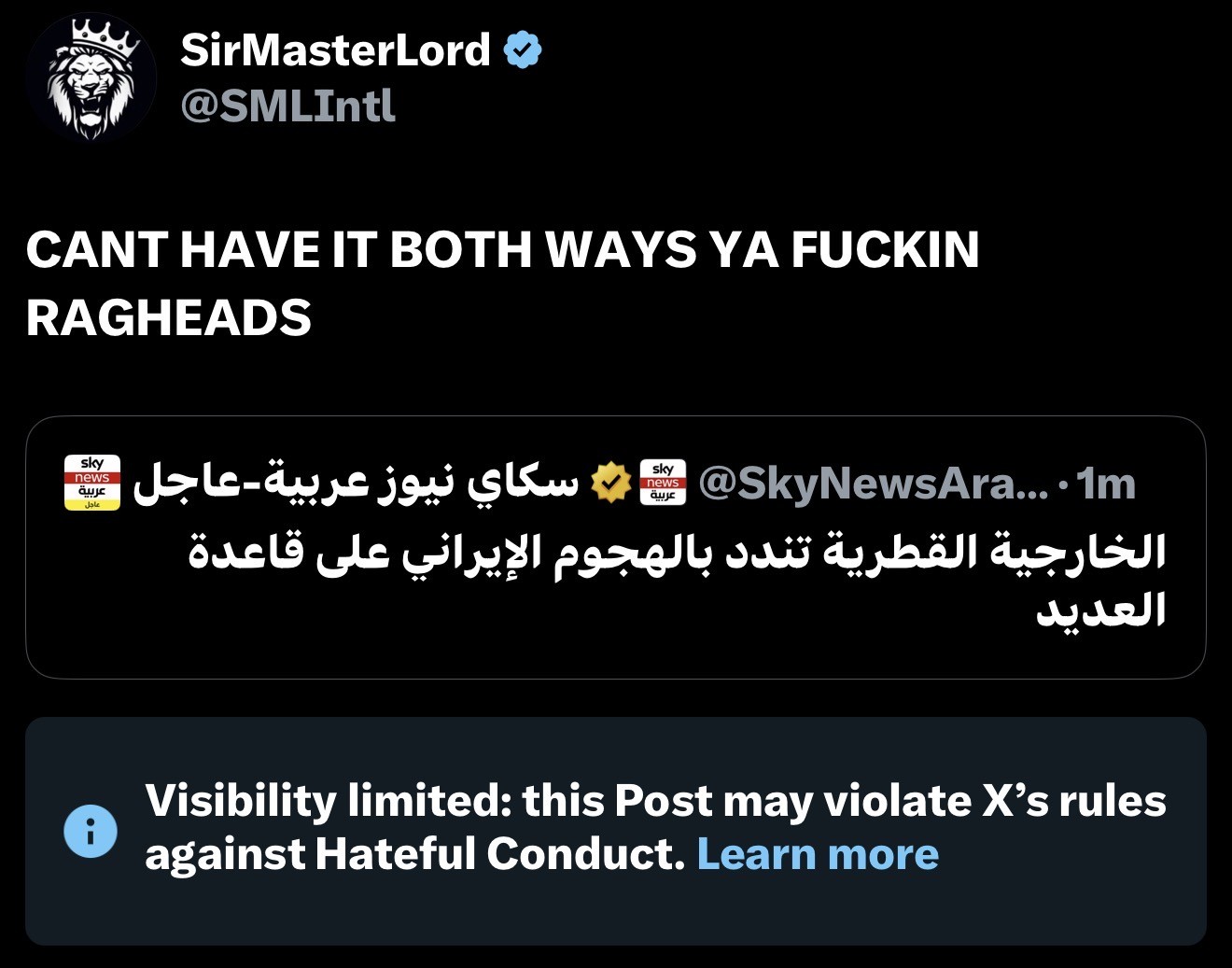Open the @SkyNewsAra... handle
The width and height of the screenshot is (1232, 968).
[x=874, y=484]
